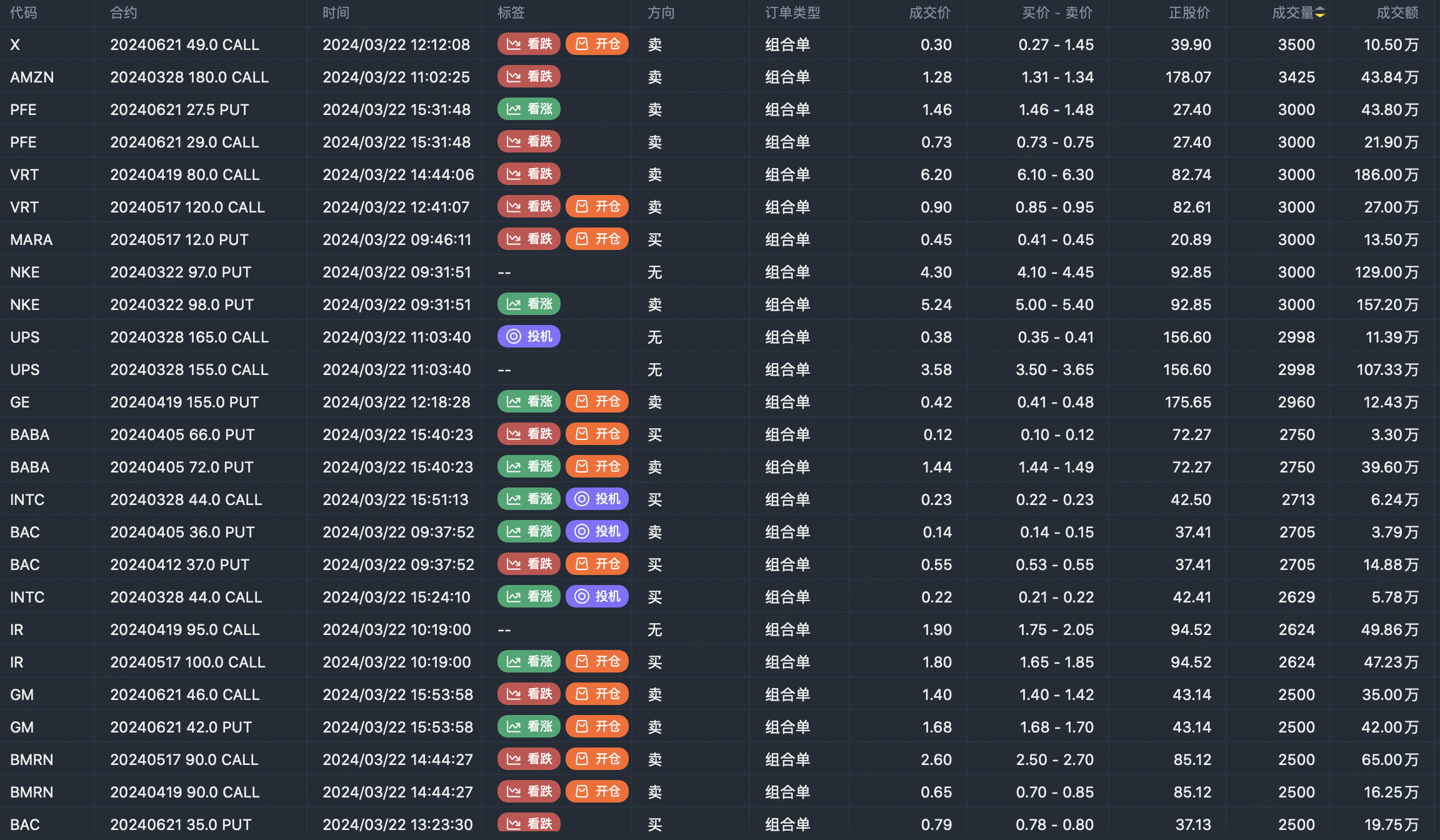Click 开仓 tag for GM 42.0 PUT
The width and height of the screenshot is (1440, 840).
tap(597, 726)
